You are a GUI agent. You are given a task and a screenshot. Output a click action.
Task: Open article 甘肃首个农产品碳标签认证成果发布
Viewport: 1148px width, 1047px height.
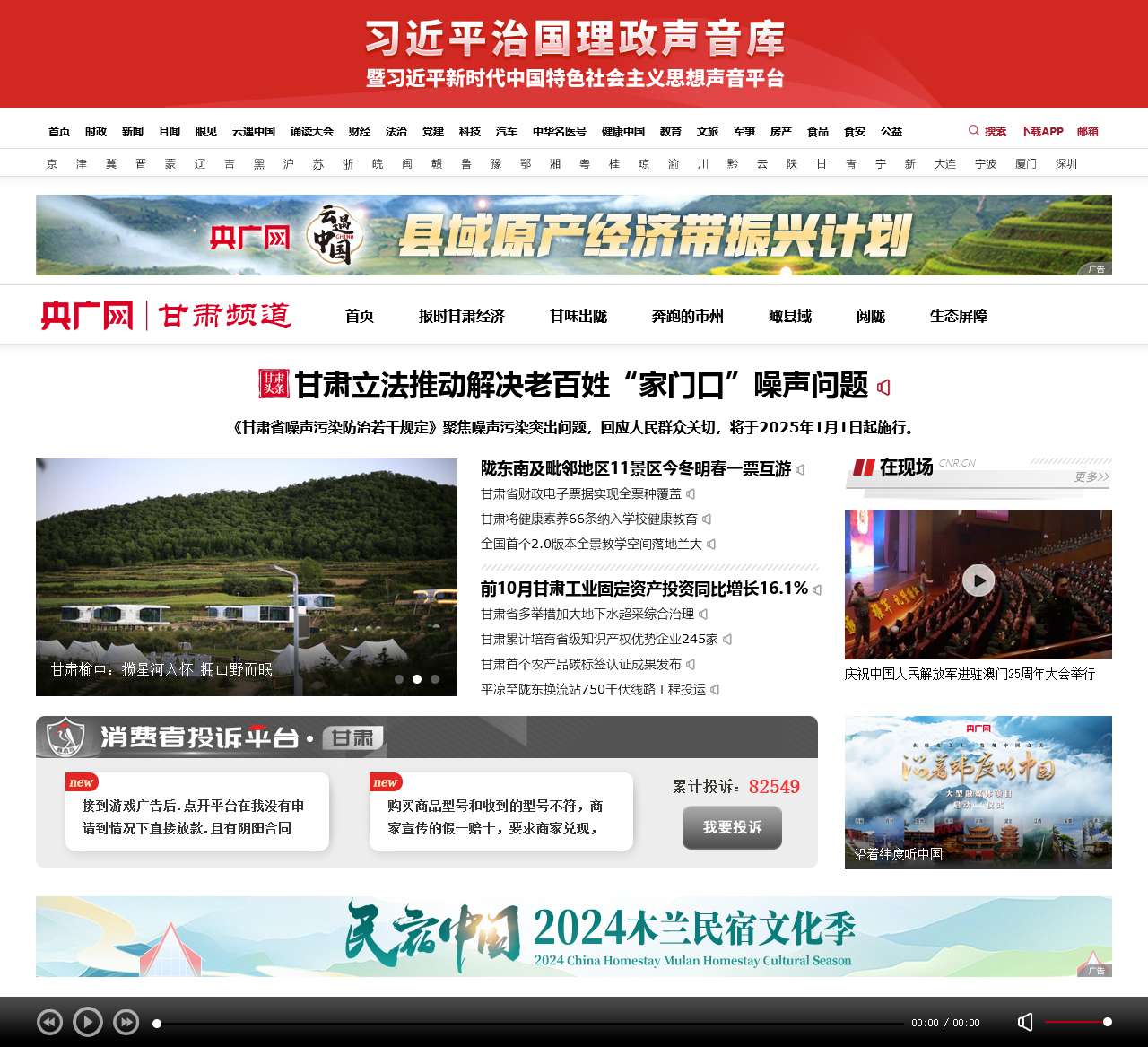tap(581, 664)
